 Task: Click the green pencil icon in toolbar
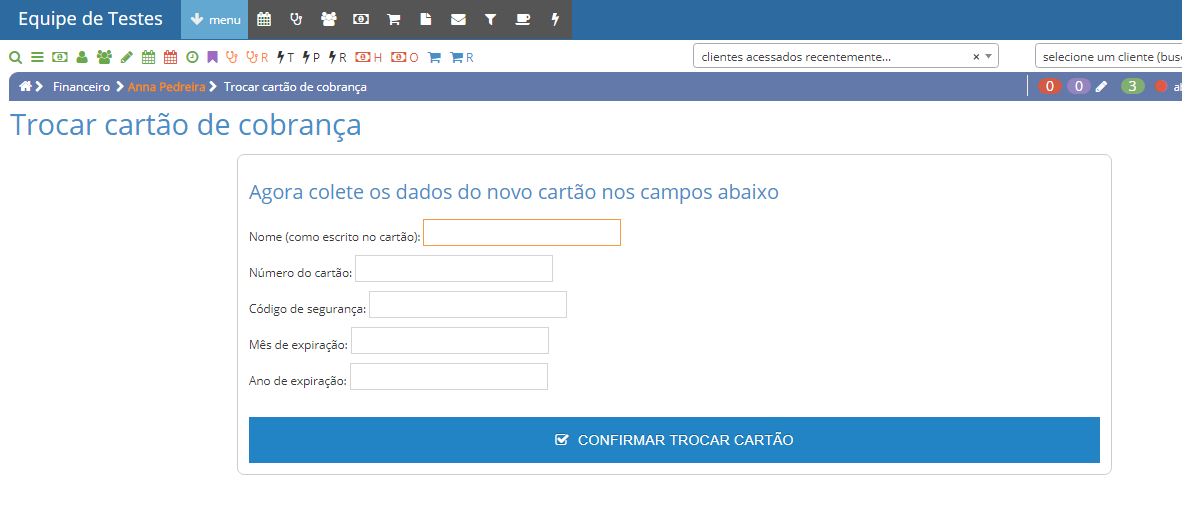coord(126,57)
